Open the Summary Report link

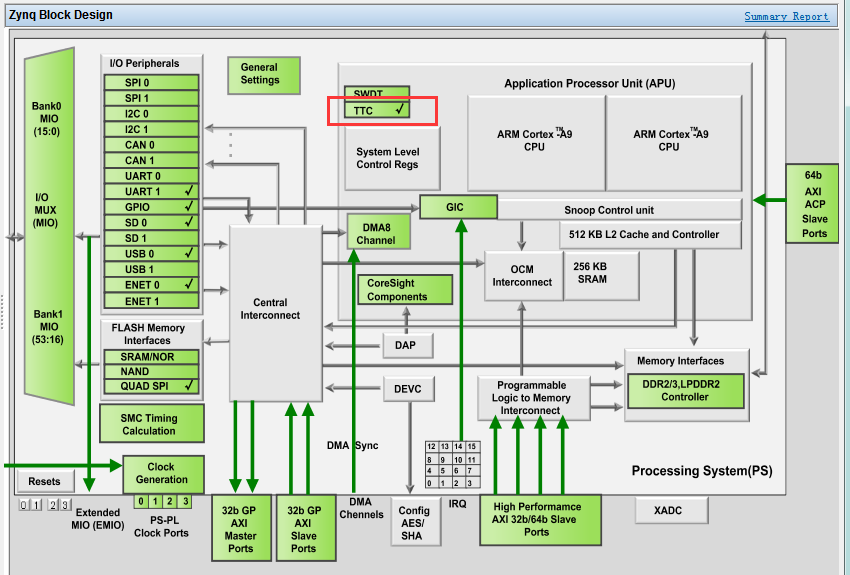786,16
